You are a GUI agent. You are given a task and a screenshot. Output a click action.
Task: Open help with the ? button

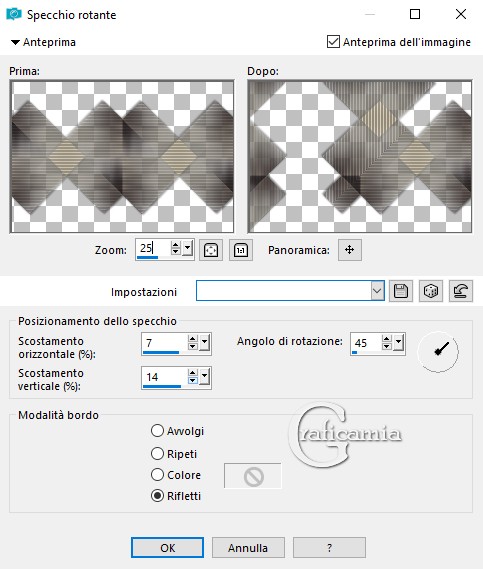point(329,547)
